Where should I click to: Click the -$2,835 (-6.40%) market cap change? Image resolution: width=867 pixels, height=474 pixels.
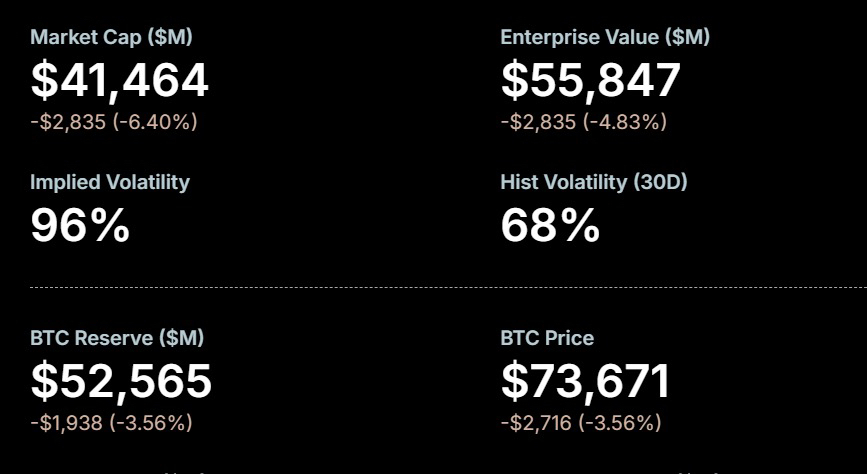pos(113,122)
